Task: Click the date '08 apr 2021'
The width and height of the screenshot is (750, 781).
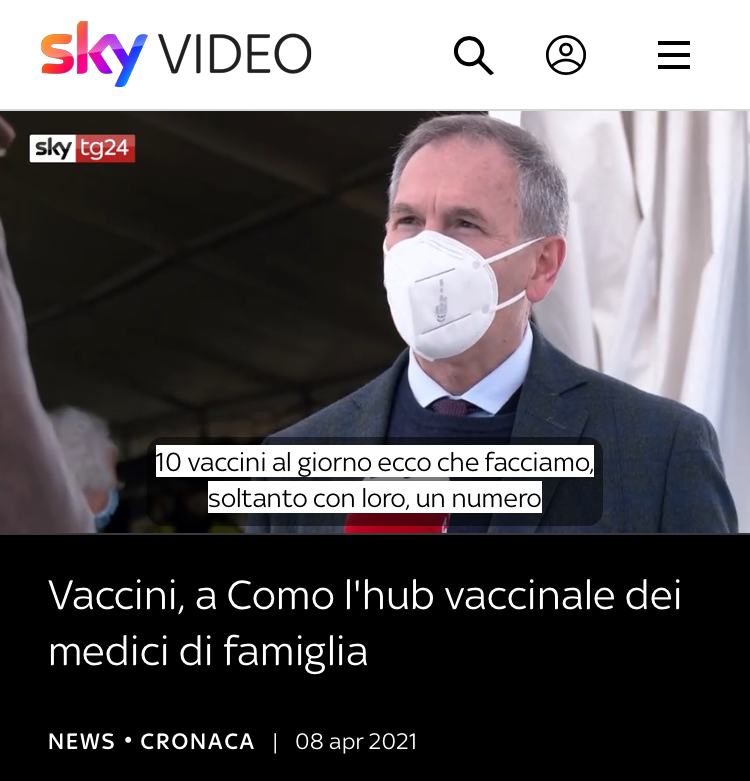Action: pos(356,741)
